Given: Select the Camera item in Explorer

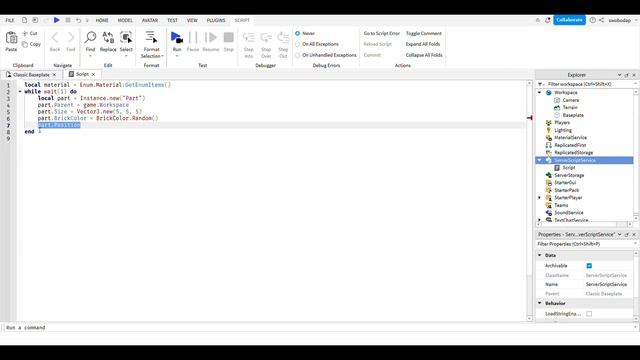Looking at the screenshot, I should click(x=570, y=100).
